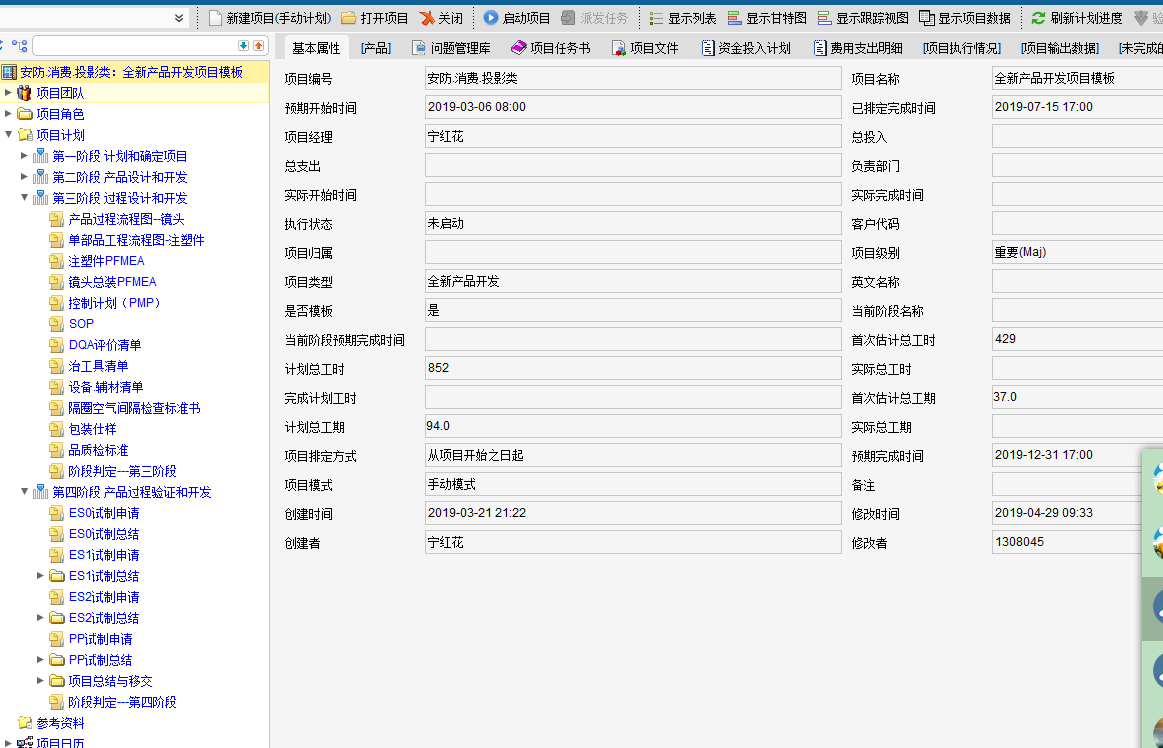Open the 镜头总装PFMEA tree item
The height and width of the screenshot is (748, 1163).
112,282
